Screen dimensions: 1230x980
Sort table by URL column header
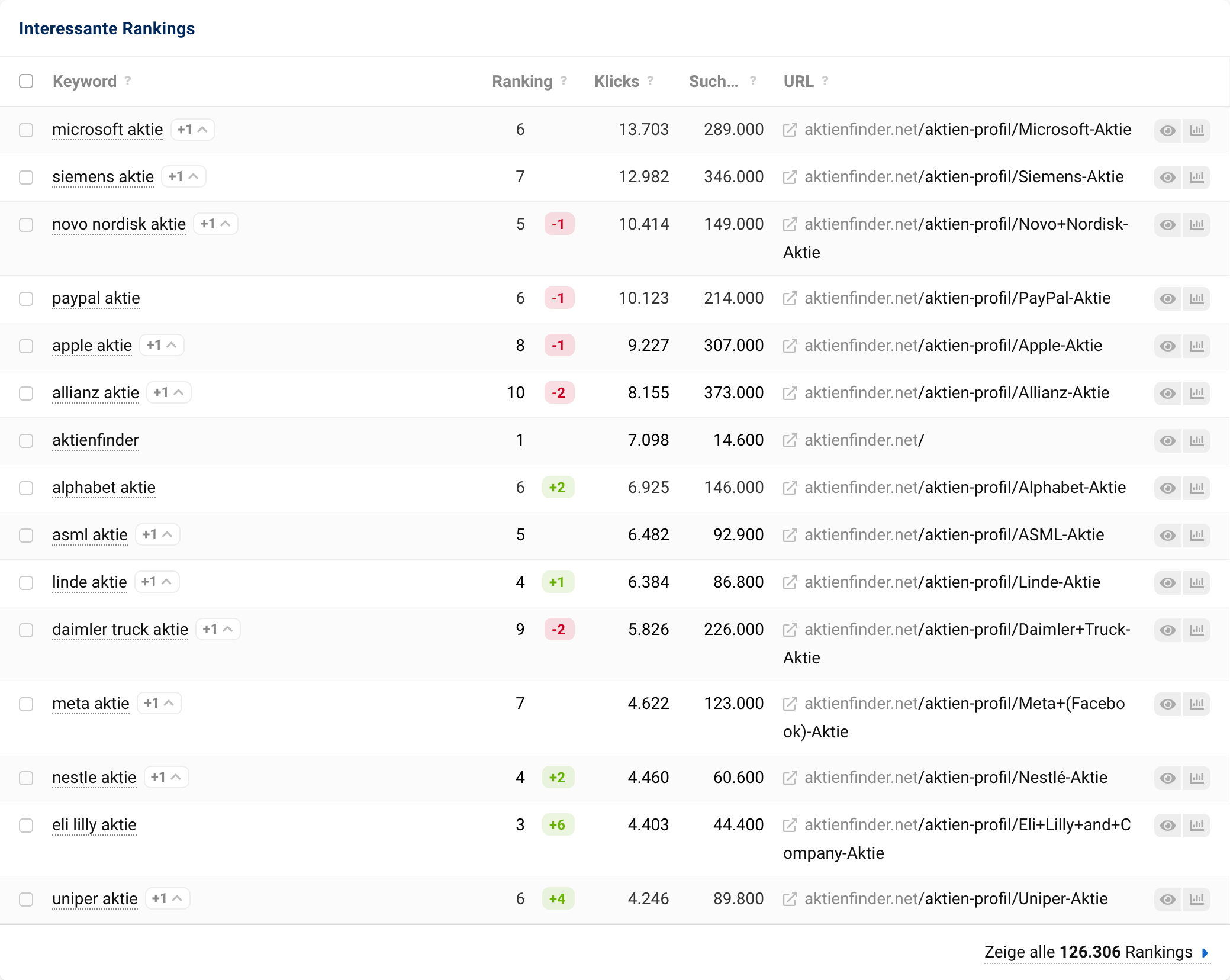click(x=798, y=81)
